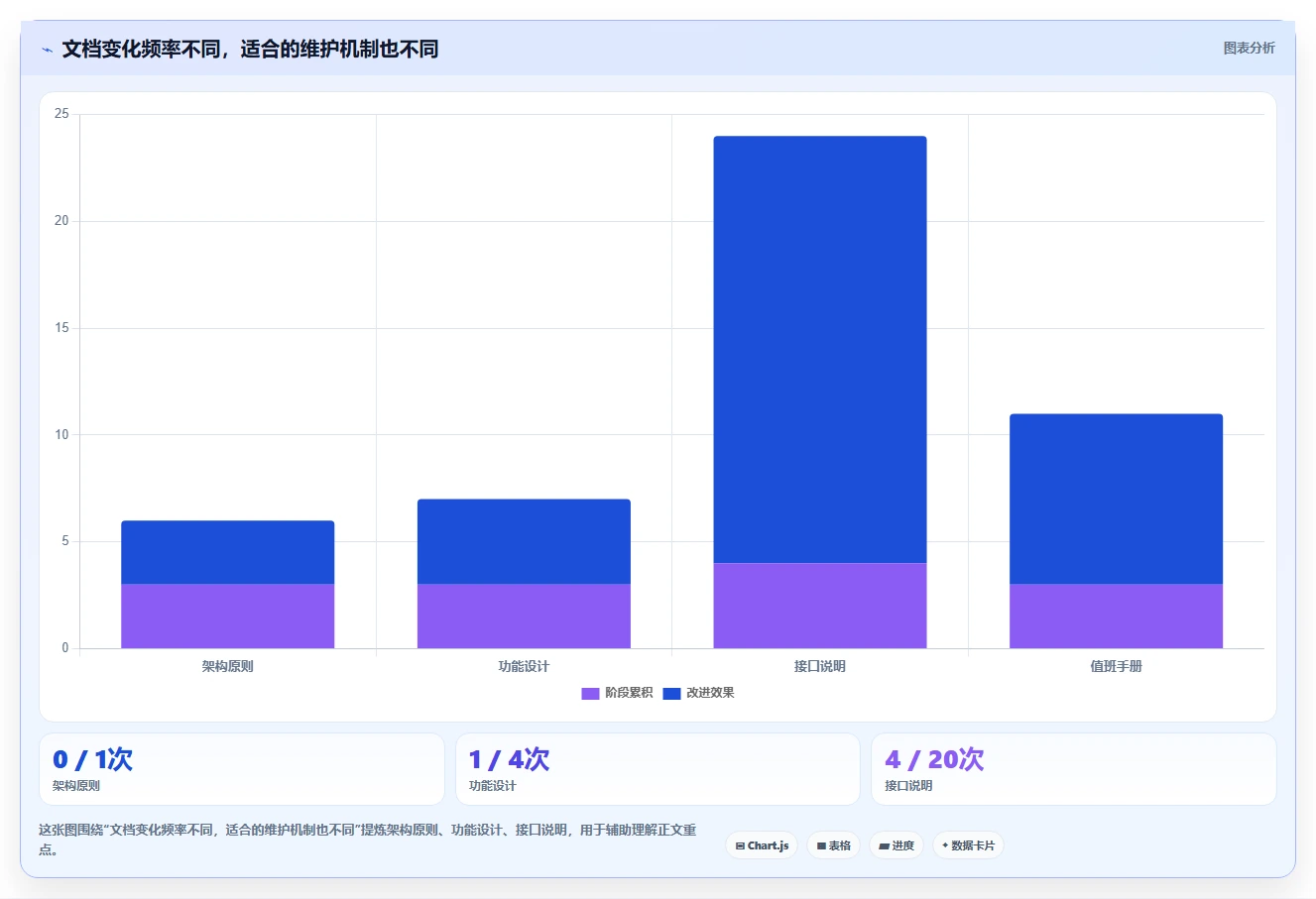
Task: Click the document icon in Chart.js pill
Action: [x=740, y=845]
